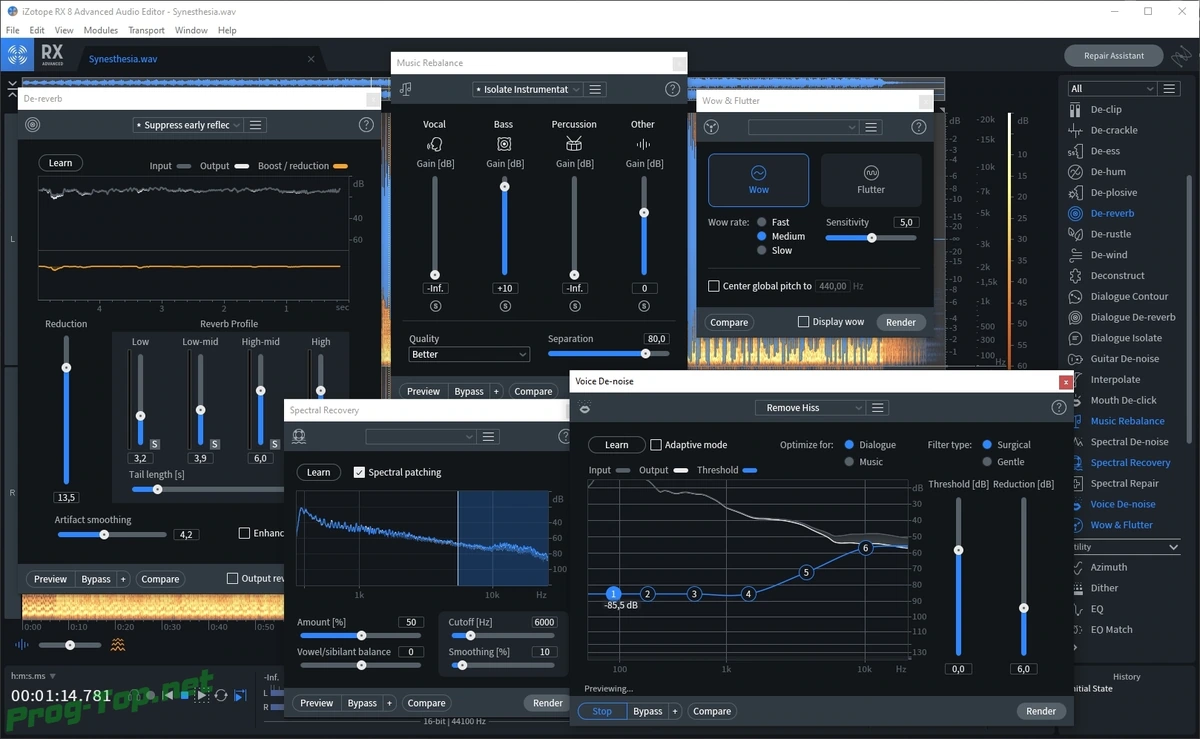Adjust the Sensitivity slider in Wow & Flutter
Viewport: 1200px width, 739px height.
[871, 238]
